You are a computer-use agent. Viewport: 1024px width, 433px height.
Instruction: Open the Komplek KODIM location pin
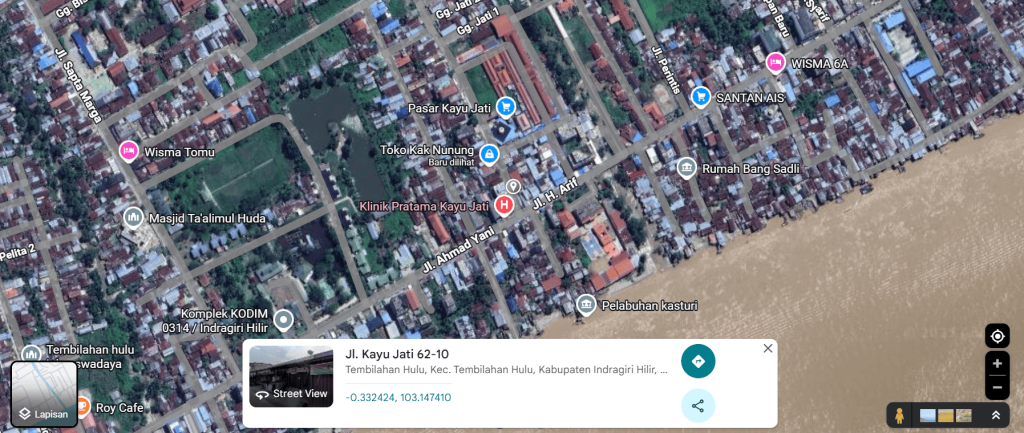[283, 320]
